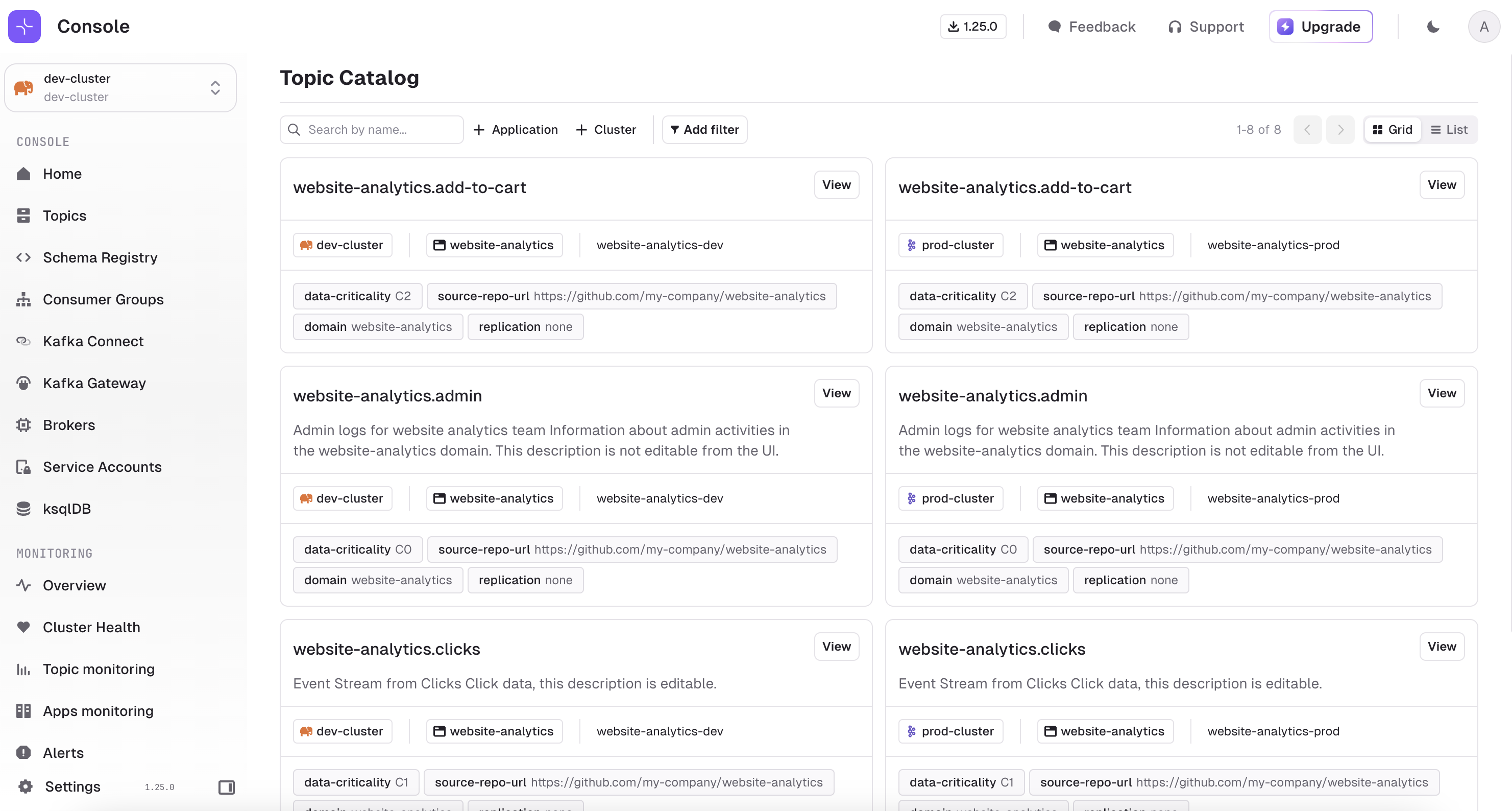Go to Schema Registry

tap(100, 257)
